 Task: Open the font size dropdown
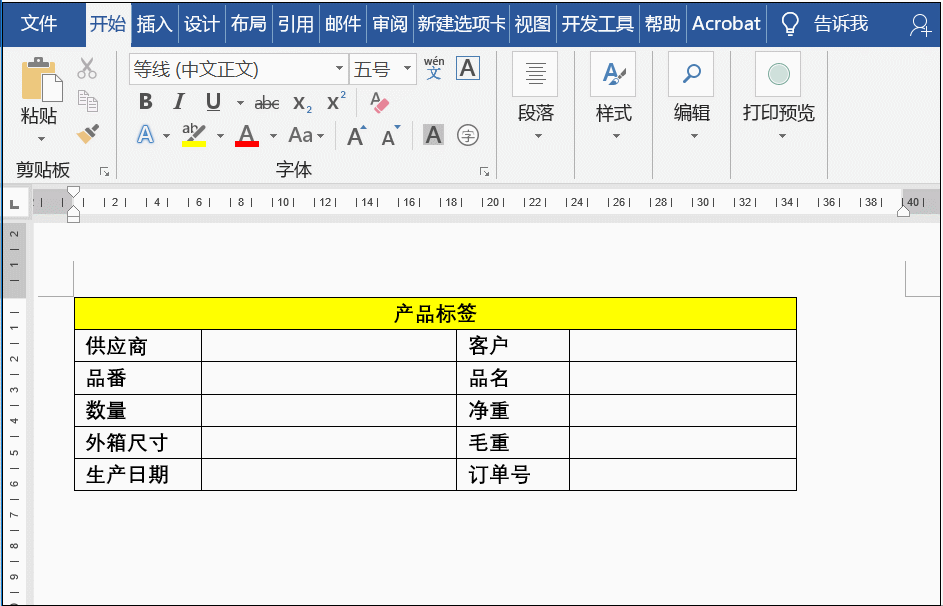tap(407, 69)
